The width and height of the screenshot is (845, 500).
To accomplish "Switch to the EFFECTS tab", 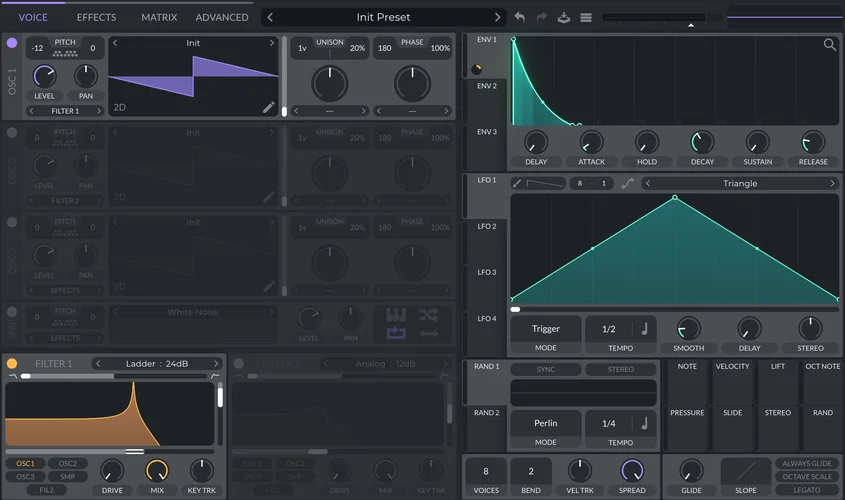I will pos(96,17).
